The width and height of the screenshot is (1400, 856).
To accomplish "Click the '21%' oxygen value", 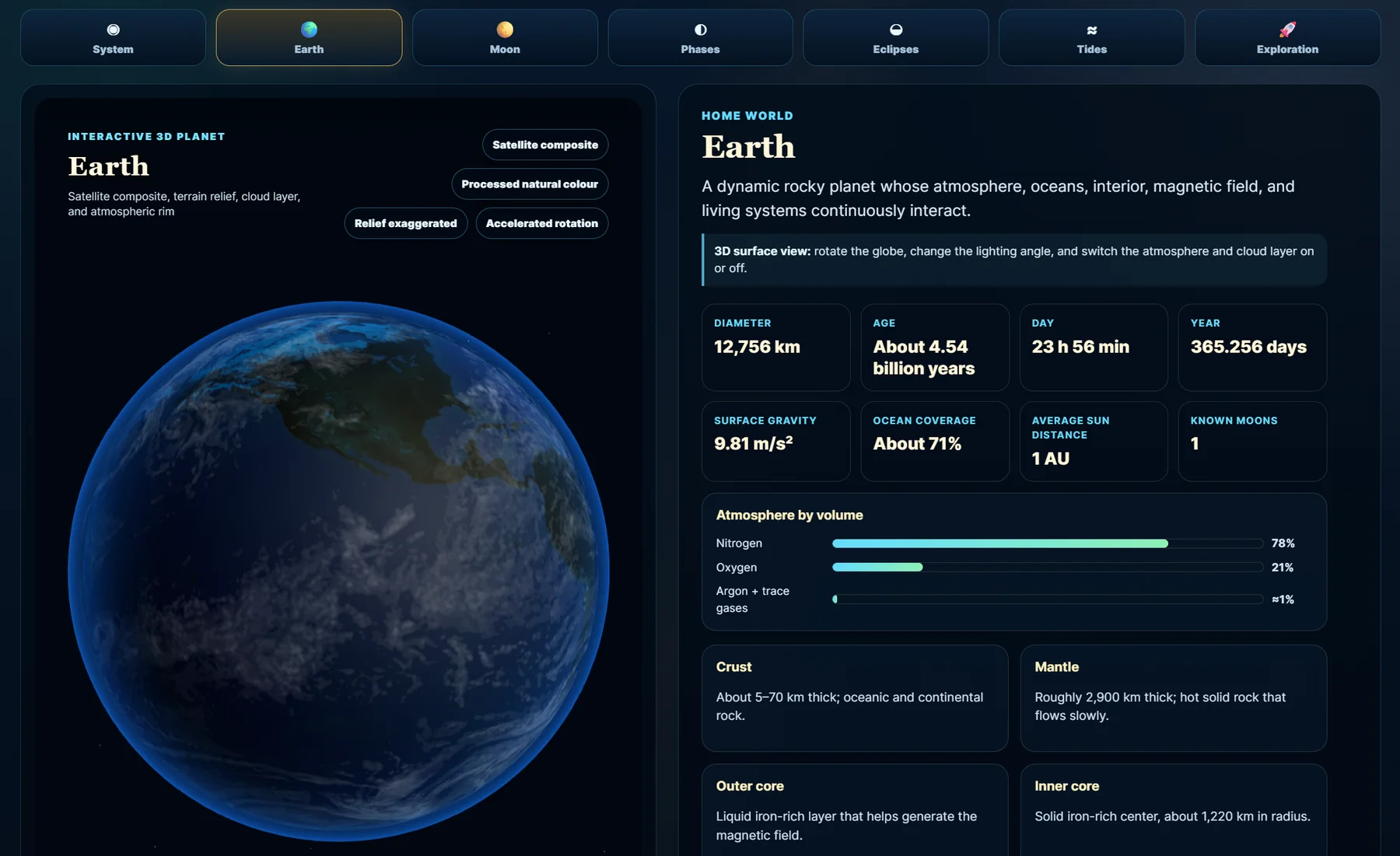I will pyautogui.click(x=1283, y=568).
